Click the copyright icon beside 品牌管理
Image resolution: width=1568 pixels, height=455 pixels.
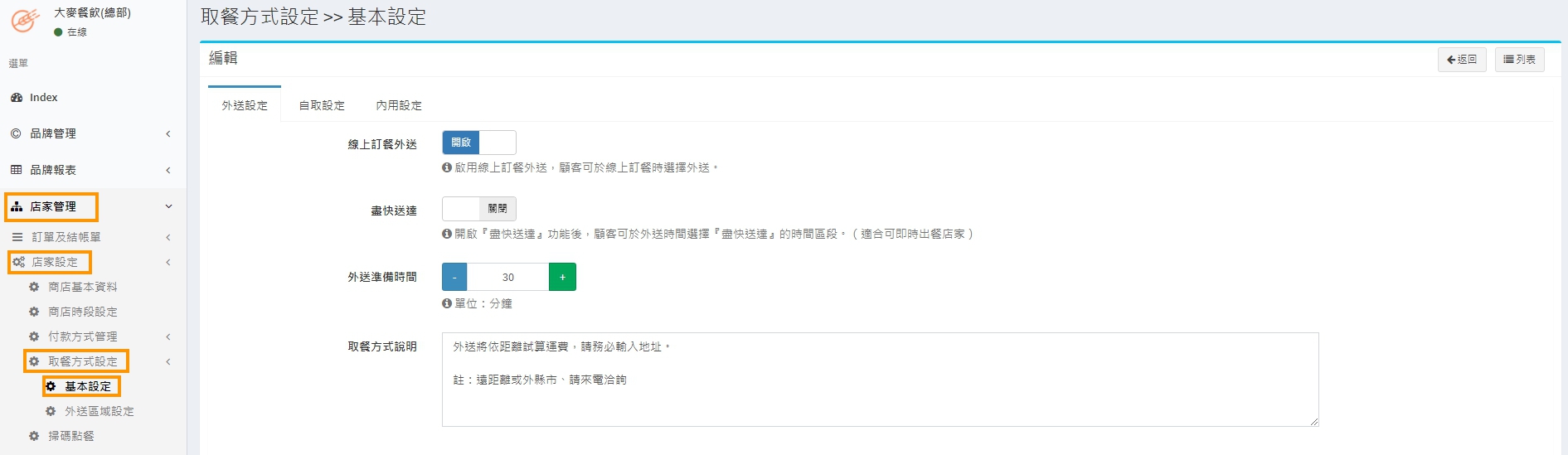coord(16,133)
